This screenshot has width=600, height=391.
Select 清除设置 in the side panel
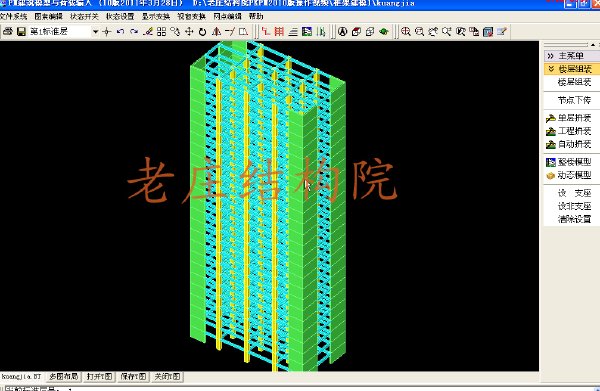pyautogui.click(x=574, y=219)
